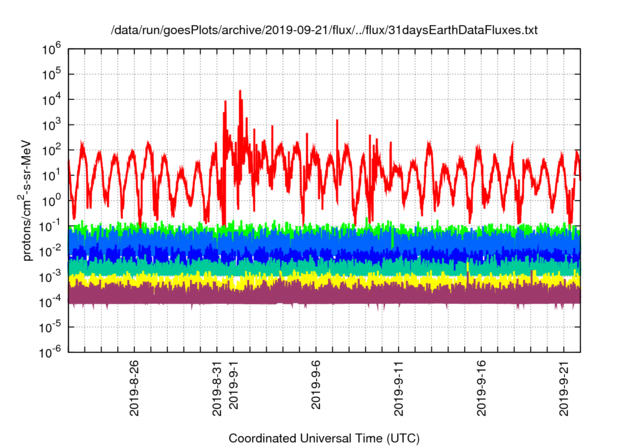This screenshot has height=448, width=640.
Task: Click the protons/cm2-s-sr-MeV axis title
Action: point(25,200)
